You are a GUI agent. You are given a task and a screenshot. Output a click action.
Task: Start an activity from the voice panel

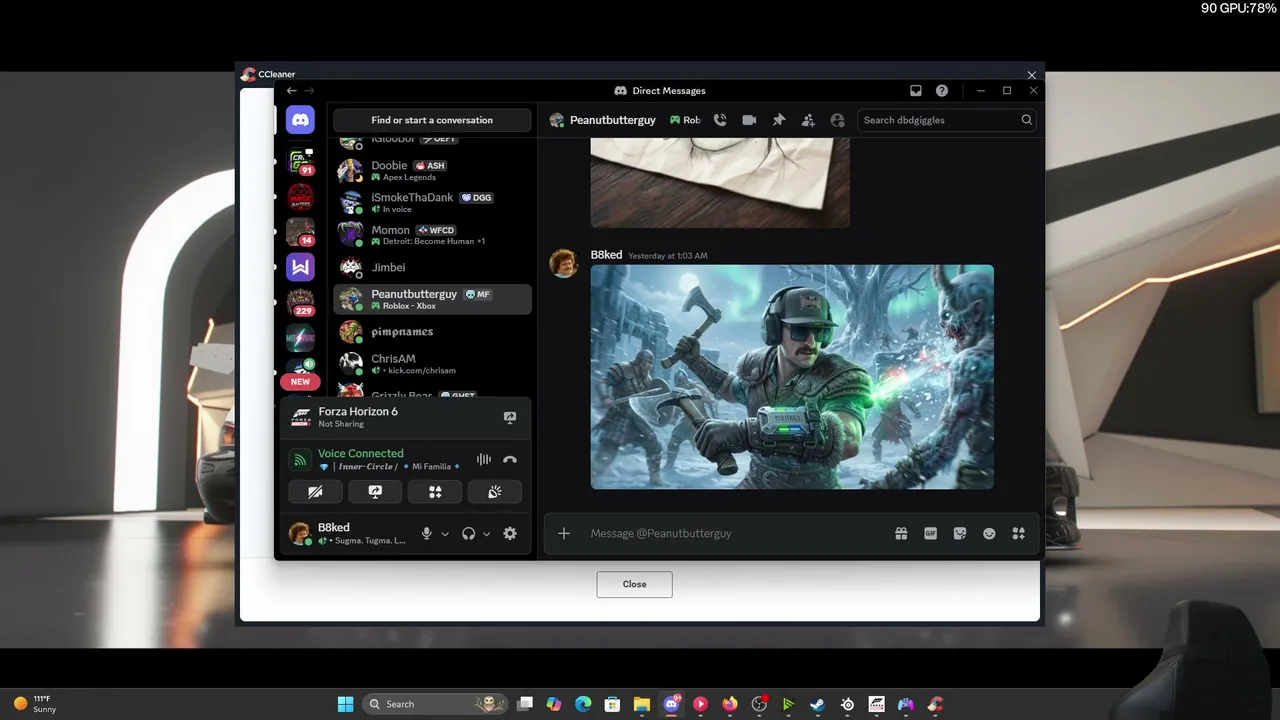coord(435,492)
